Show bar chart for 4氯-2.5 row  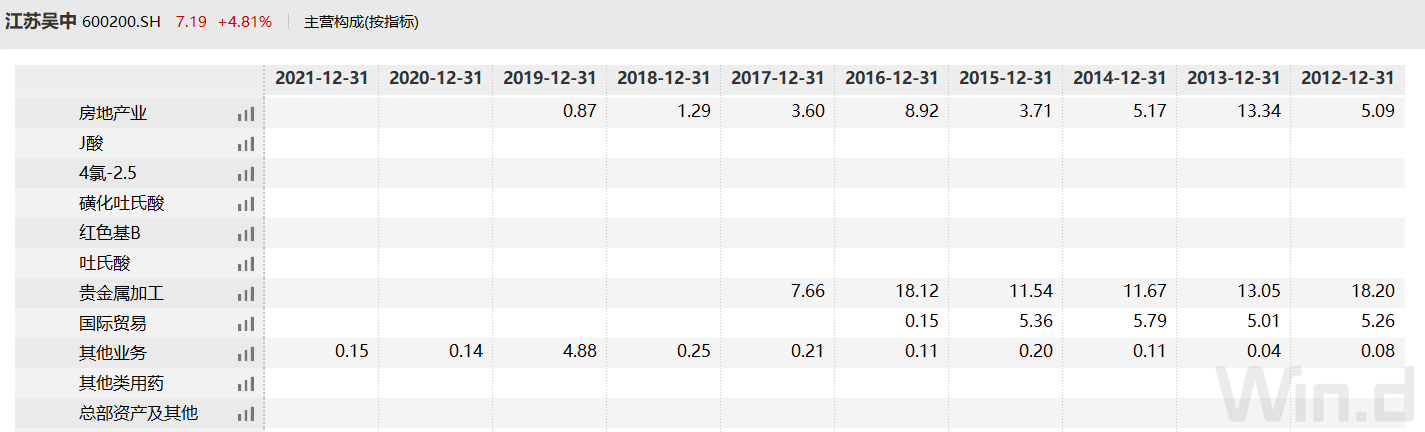coord(246,174)
